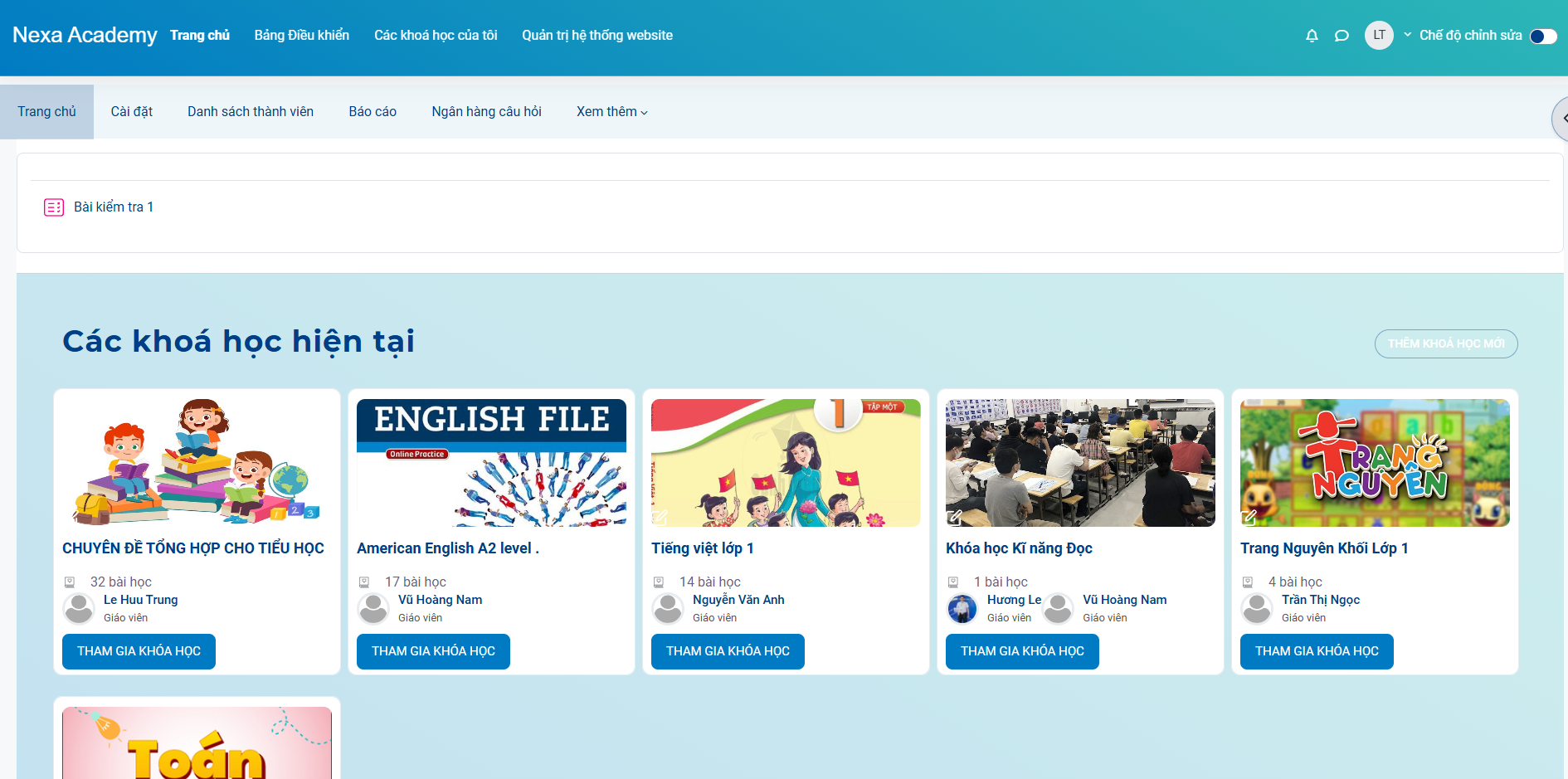Click edit icon on Trang Nguyên course image
The height and width of the screenshot is (779, 1568).
click(x=1249, y=518)
